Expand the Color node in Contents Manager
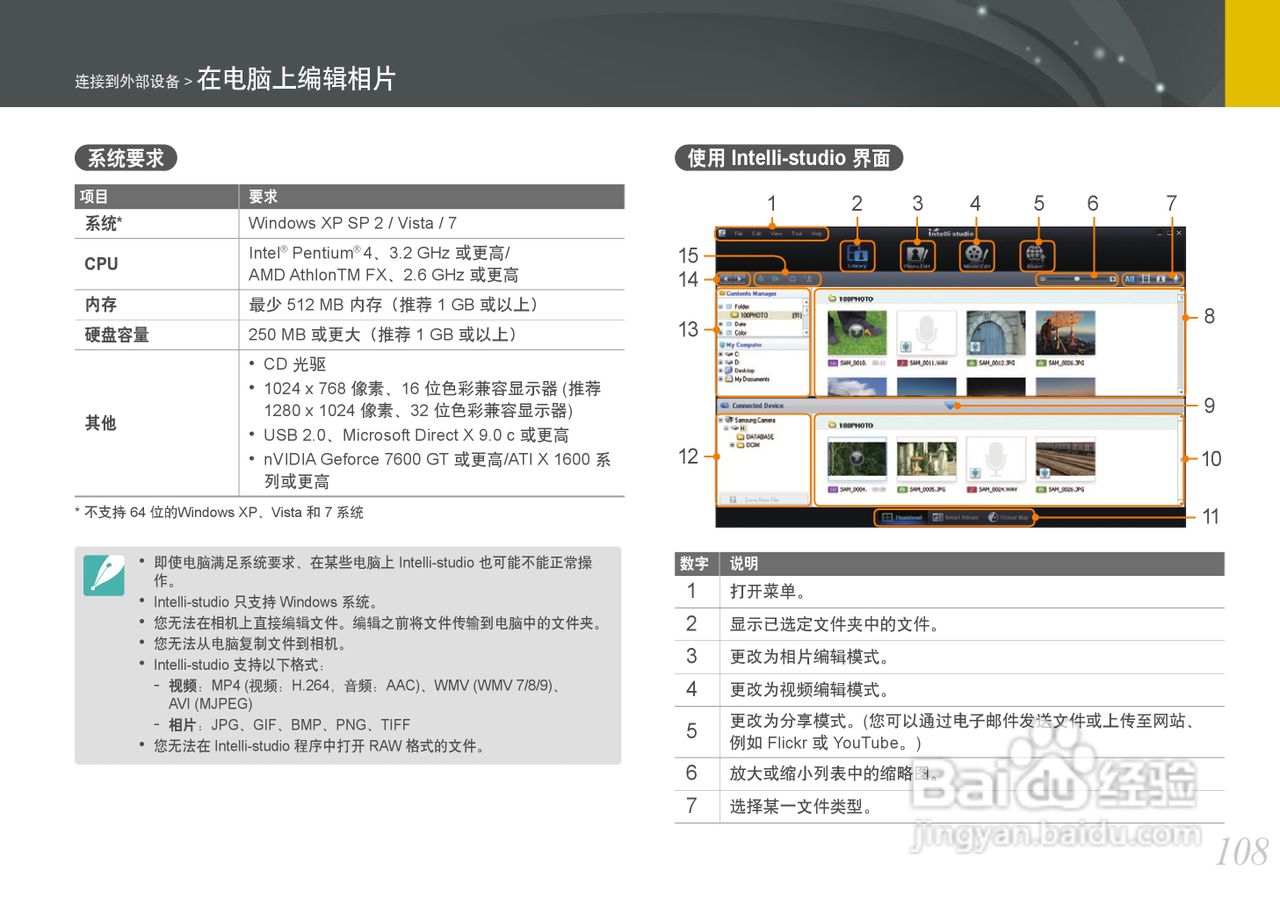Viewport: 1280px width, 906px height. (x=721, y=333)
